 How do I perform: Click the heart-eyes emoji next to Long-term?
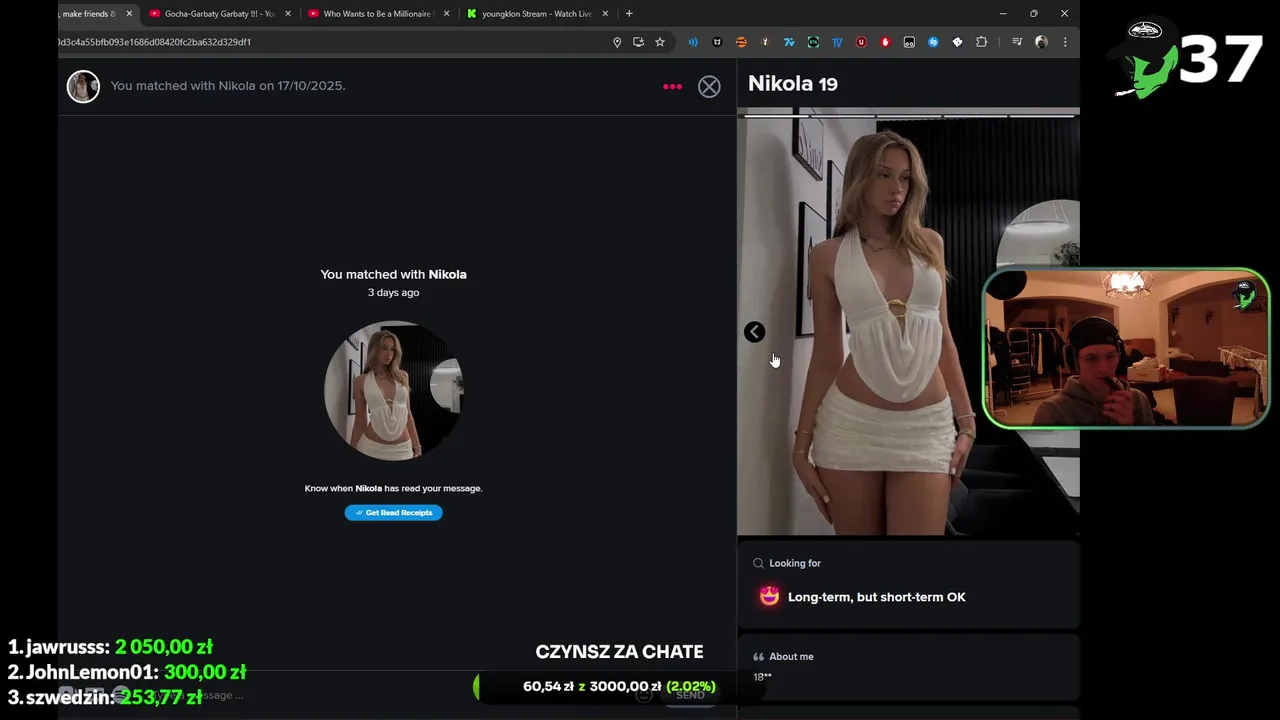coord(769,597)
